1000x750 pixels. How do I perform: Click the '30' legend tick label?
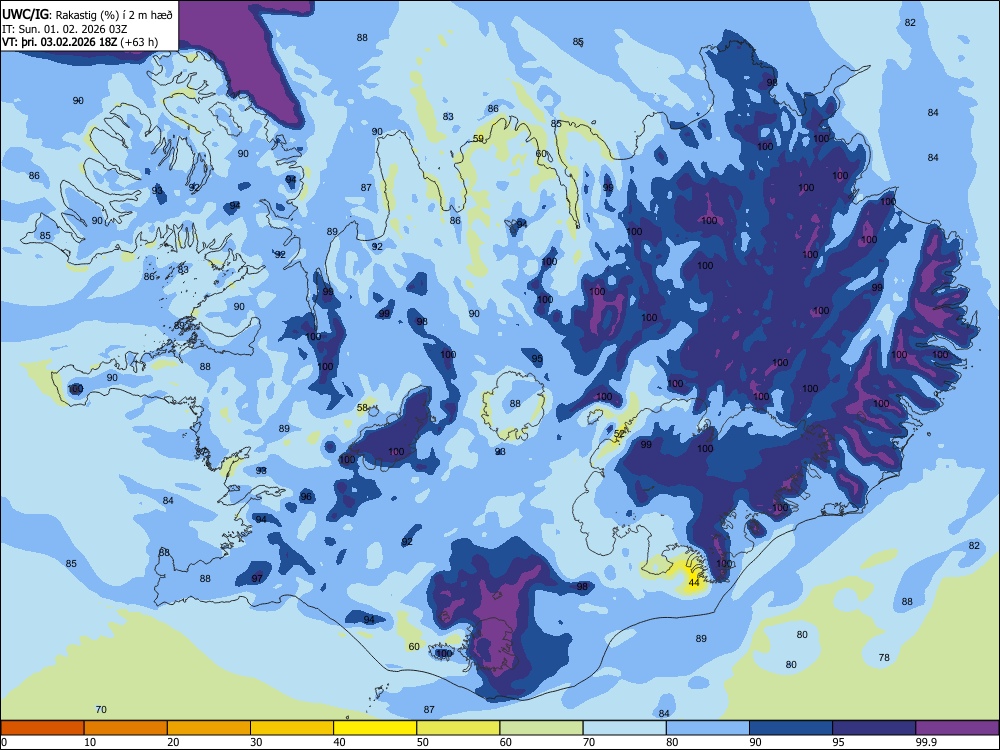(x=256, y=742)
